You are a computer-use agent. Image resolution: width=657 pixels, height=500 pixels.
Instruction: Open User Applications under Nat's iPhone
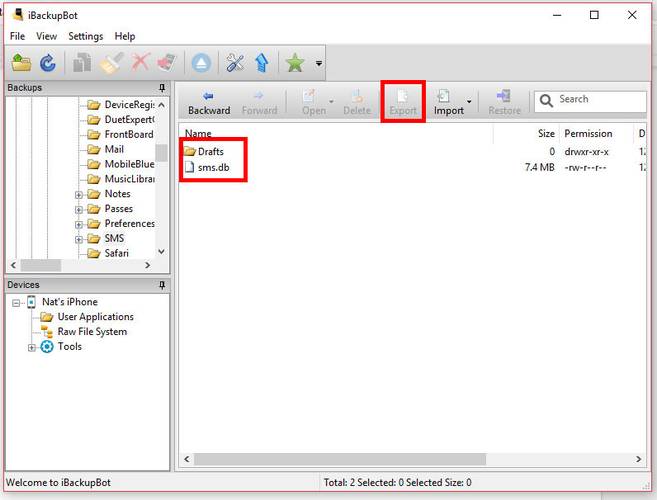click(x=87, y=317)
